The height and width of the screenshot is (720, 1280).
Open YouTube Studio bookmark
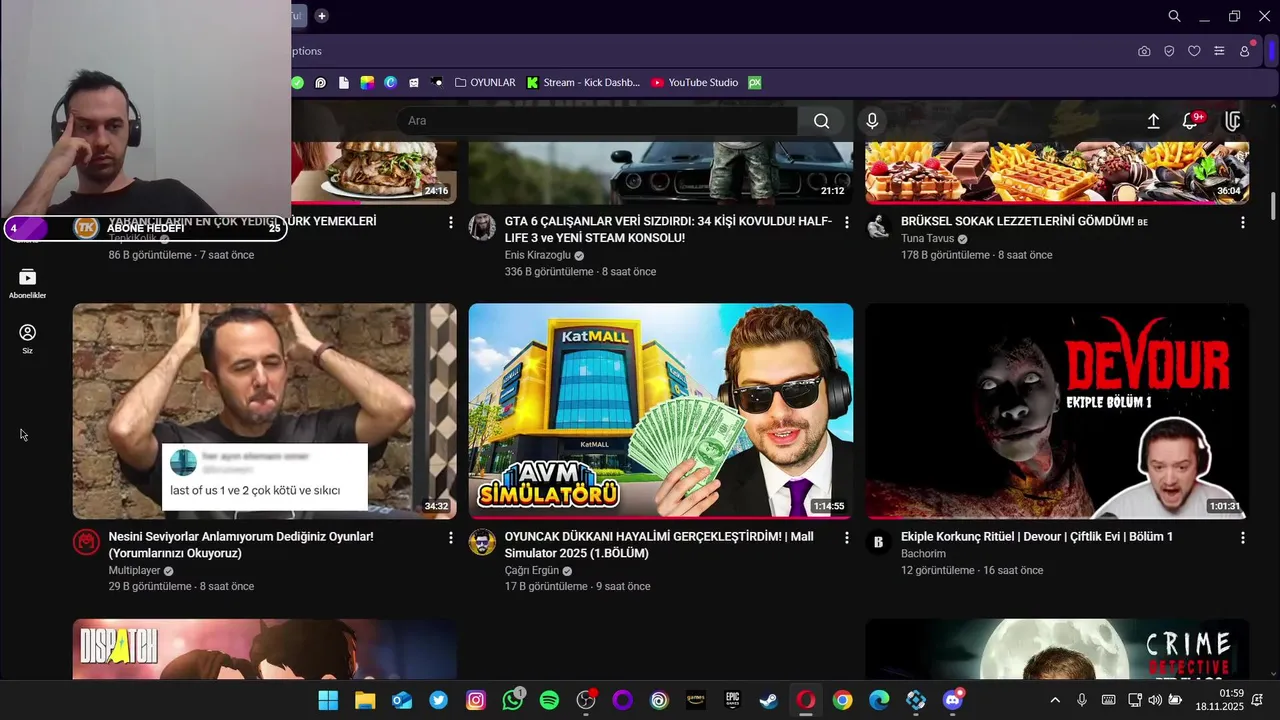tap(694, 83)
